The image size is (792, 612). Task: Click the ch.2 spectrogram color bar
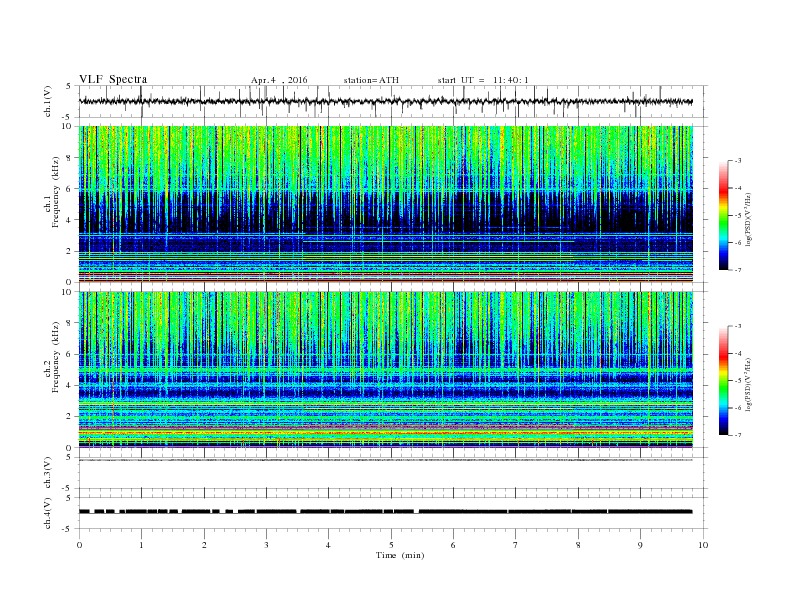723,380
